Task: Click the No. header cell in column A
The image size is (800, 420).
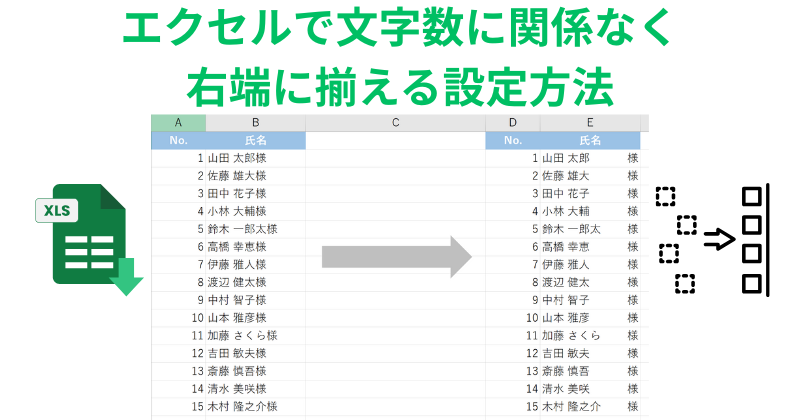Action: pos(178,141)
